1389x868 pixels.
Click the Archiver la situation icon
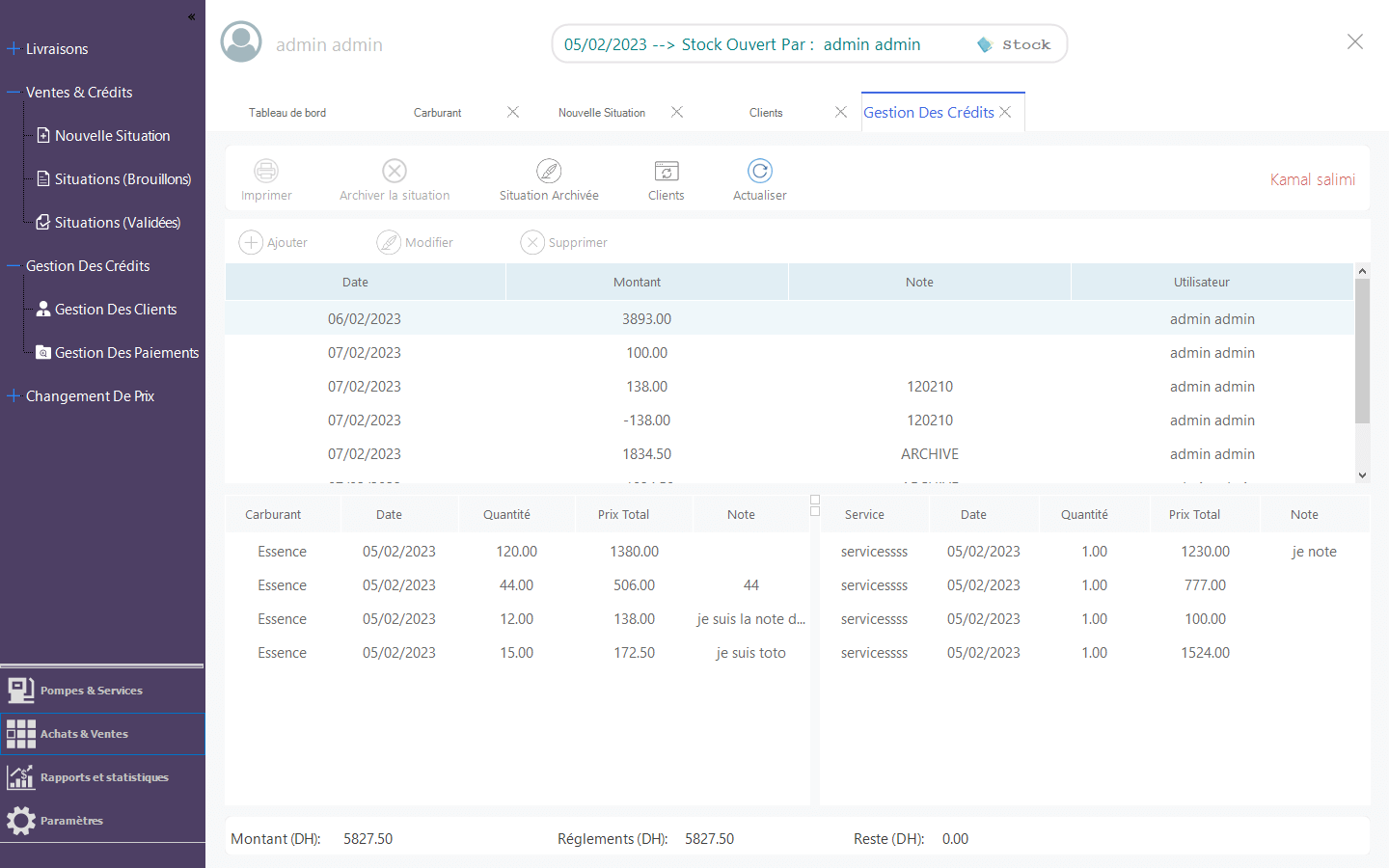pos(395,171)
